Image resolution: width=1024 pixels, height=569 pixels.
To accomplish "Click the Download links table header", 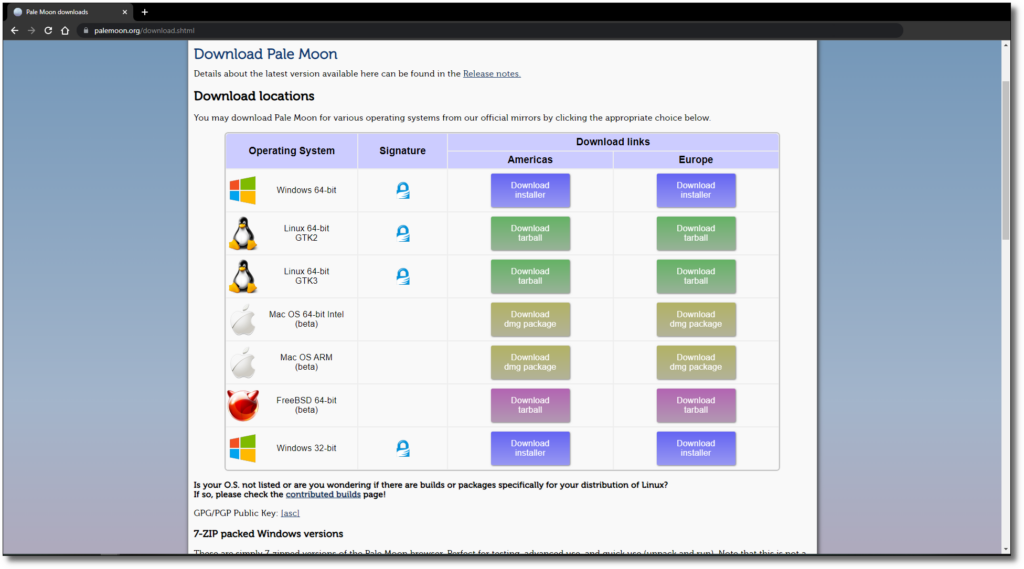I will (x=613, y=142).
